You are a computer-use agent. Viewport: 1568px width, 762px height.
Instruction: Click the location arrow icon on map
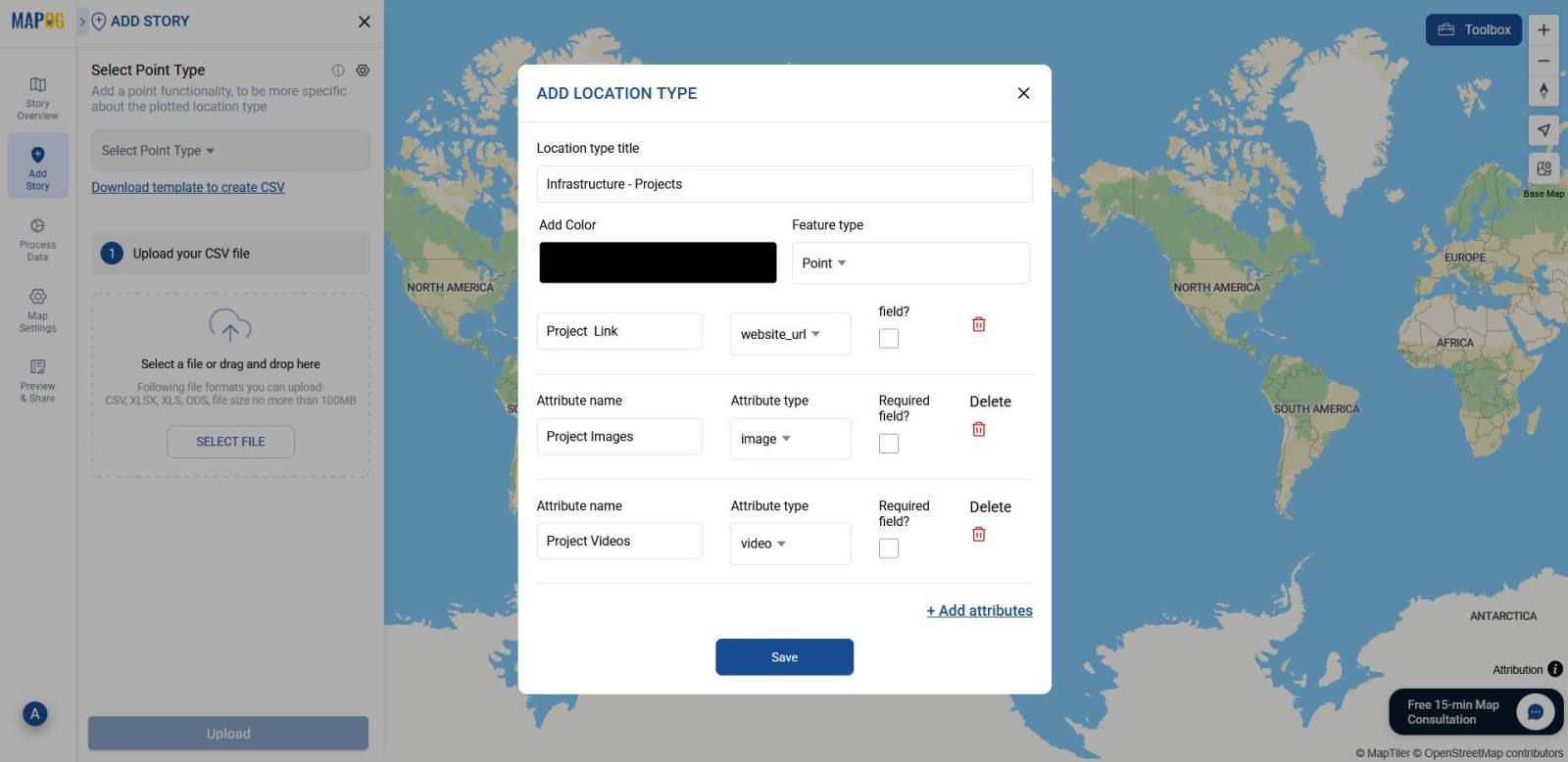coord(1543,128)
